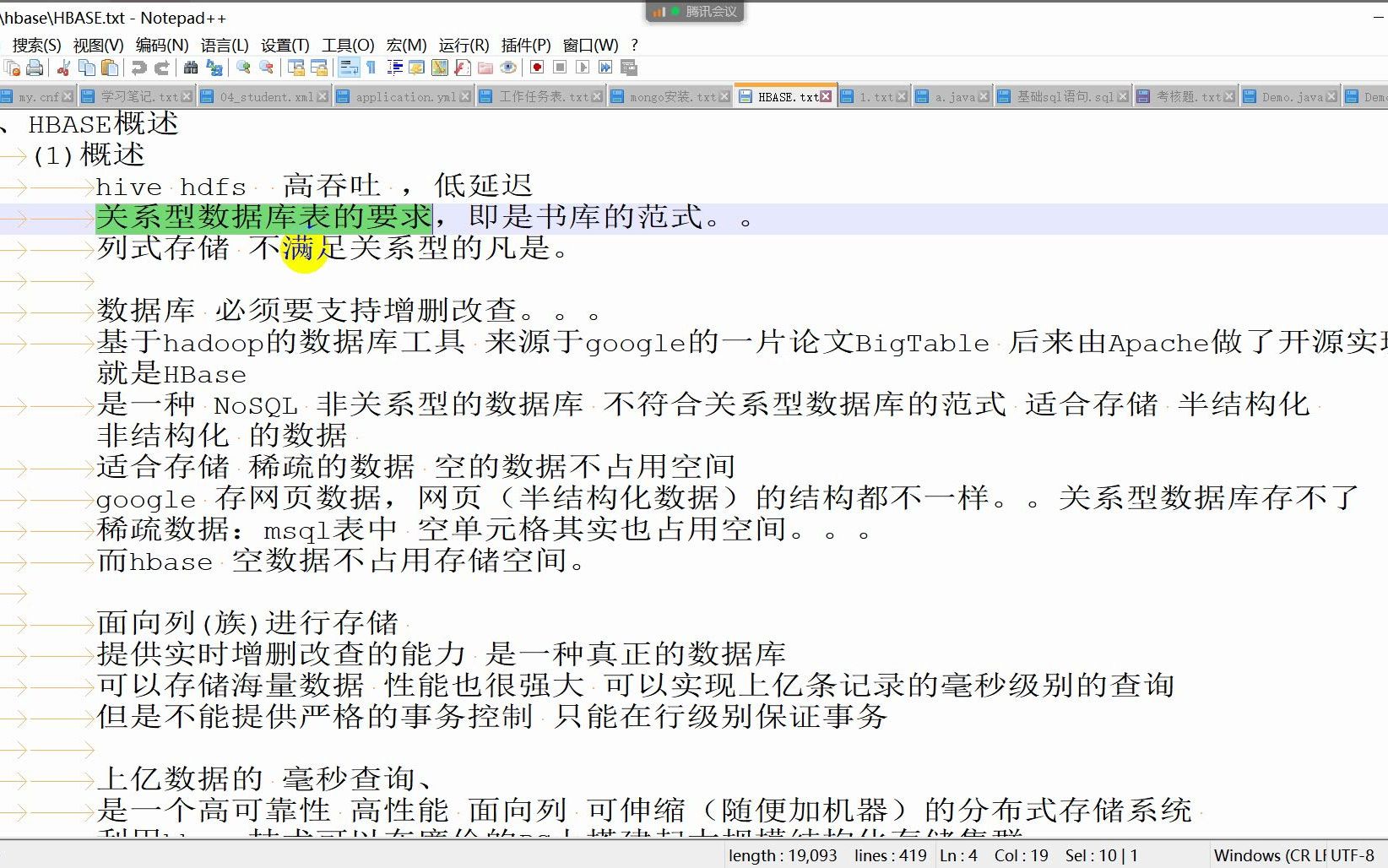Open the 搜索(S) menu
Viewport: 1388px width, 868px height.
click(x=36, y=45)
